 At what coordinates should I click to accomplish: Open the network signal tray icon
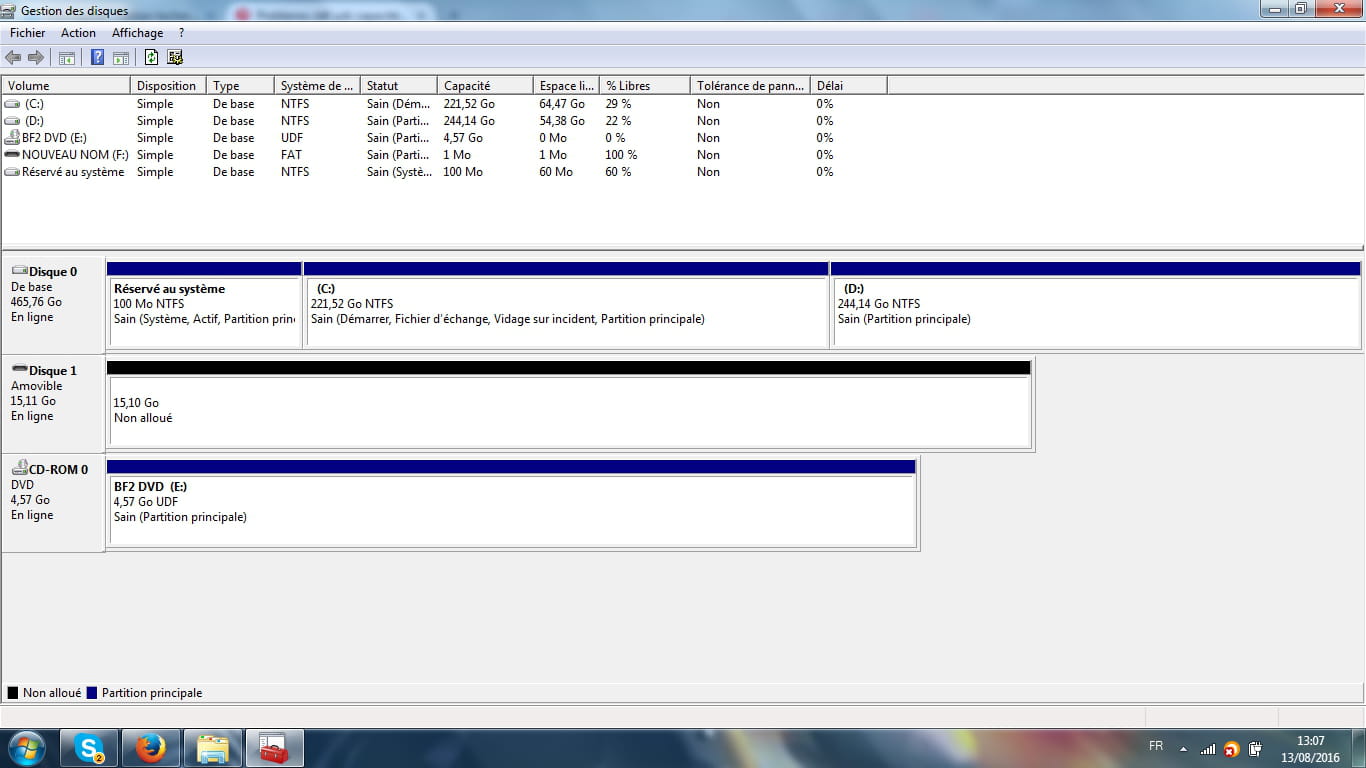[1208, 748]
